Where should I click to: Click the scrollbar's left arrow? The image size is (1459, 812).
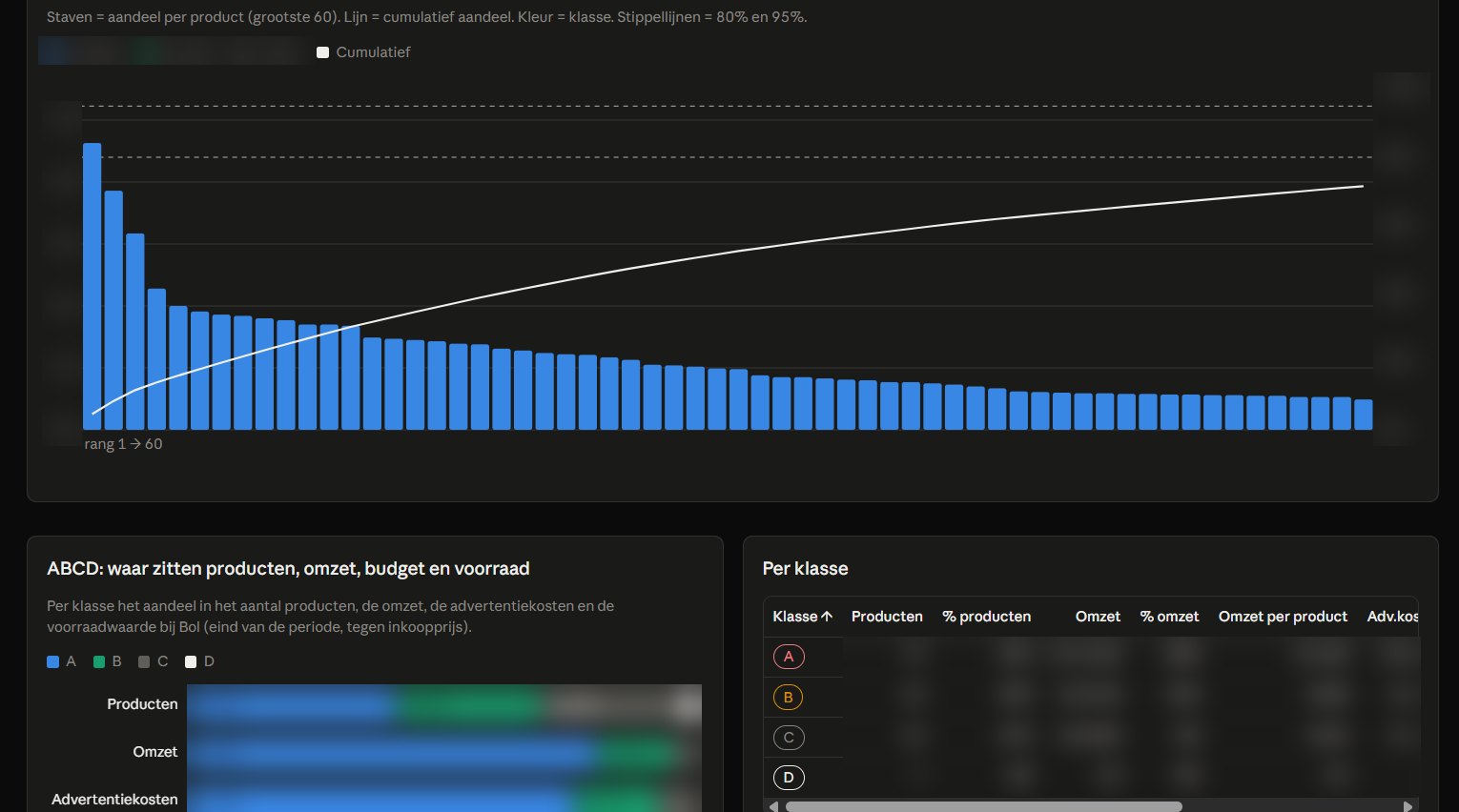[773, 806]
